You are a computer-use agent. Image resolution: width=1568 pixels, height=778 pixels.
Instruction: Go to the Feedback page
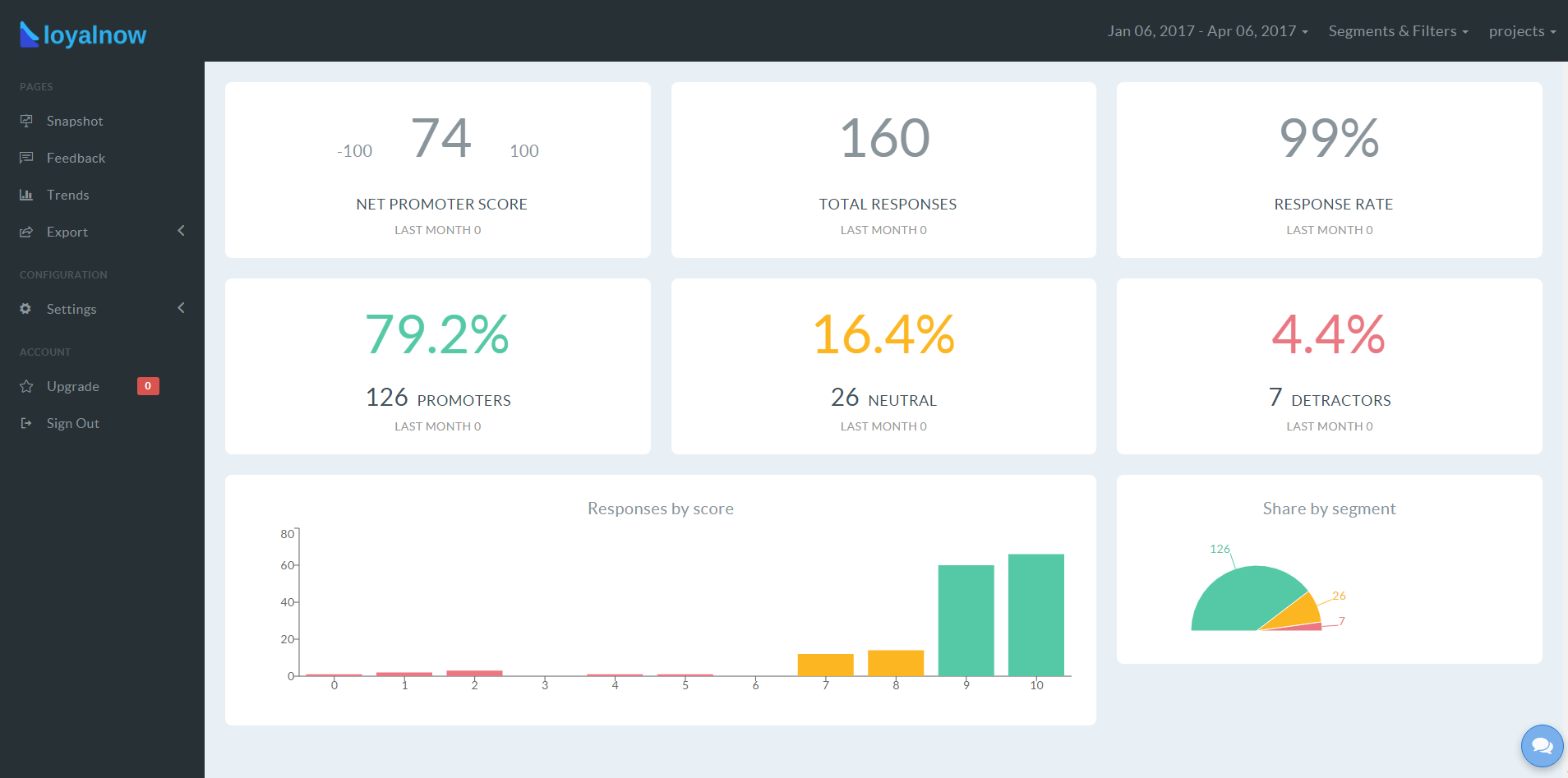pos(76,158)
